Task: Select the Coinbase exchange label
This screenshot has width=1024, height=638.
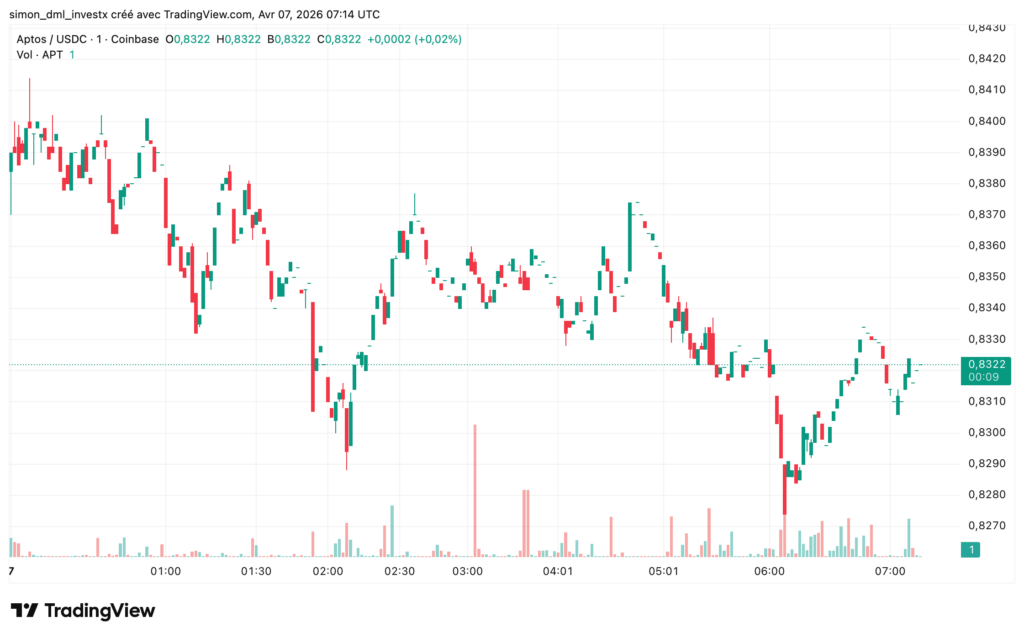Action: point(135,40)
